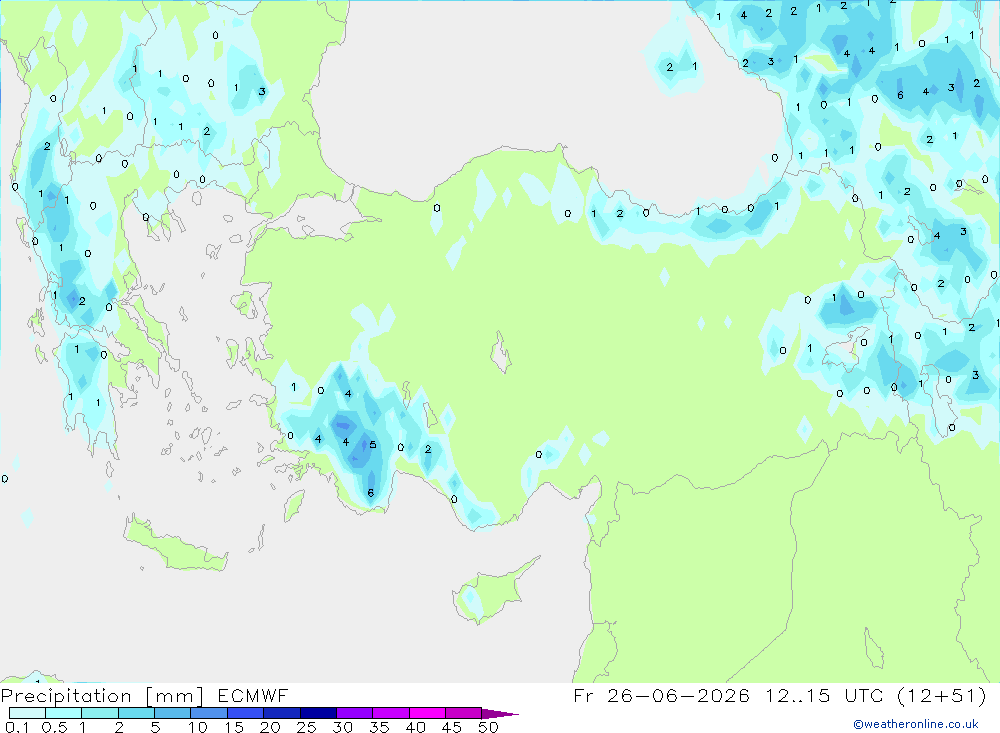Select the 25–30 mm navy legend swatch
Screen dimensions: 1000x733
318,713
